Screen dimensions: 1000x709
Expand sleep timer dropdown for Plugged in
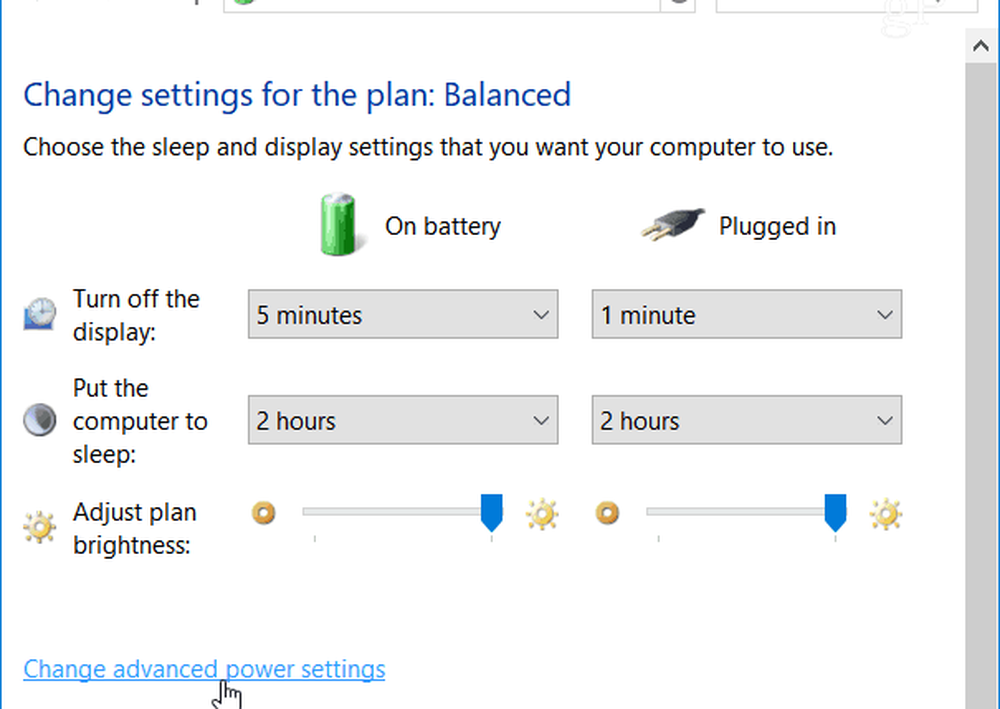[x=746, y=421]
